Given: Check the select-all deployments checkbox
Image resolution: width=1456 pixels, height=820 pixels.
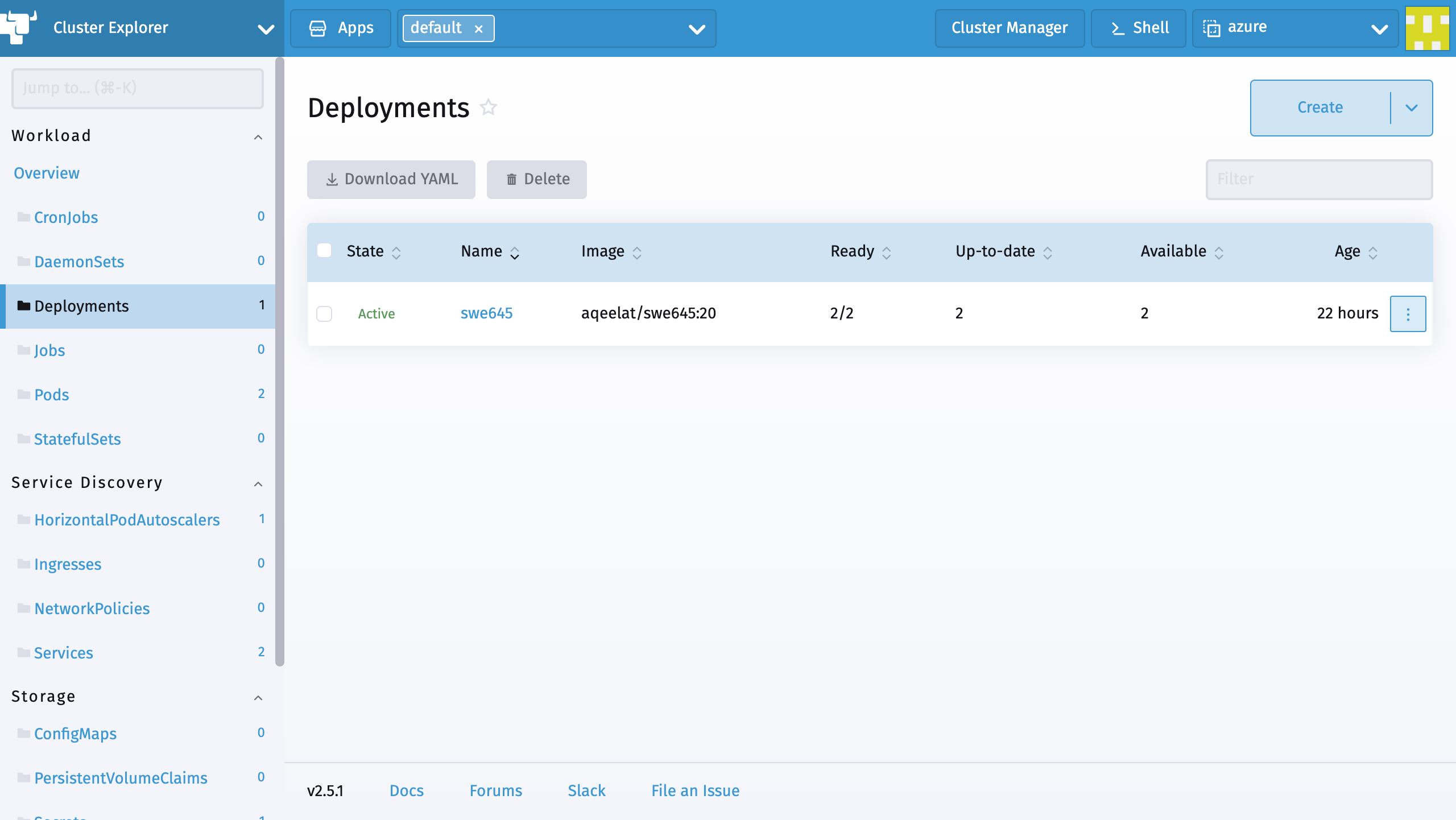Looking at the screenshot, I should coord(324,251).
